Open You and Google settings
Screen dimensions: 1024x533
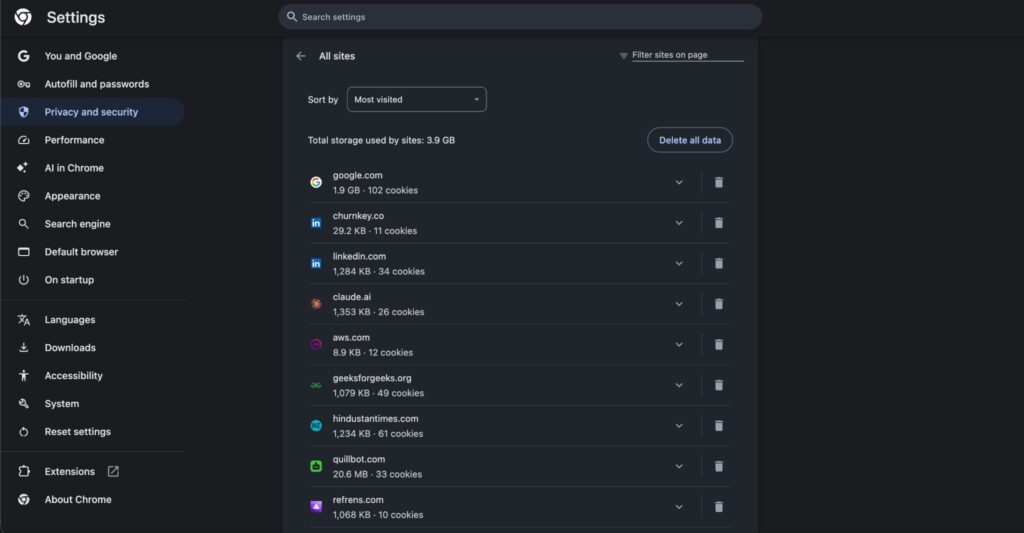93,56
